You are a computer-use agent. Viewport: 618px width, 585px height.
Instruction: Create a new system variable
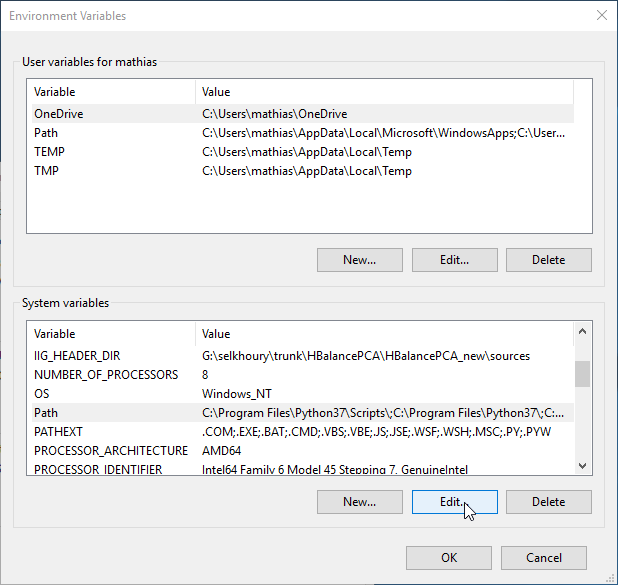coord(359,502)
